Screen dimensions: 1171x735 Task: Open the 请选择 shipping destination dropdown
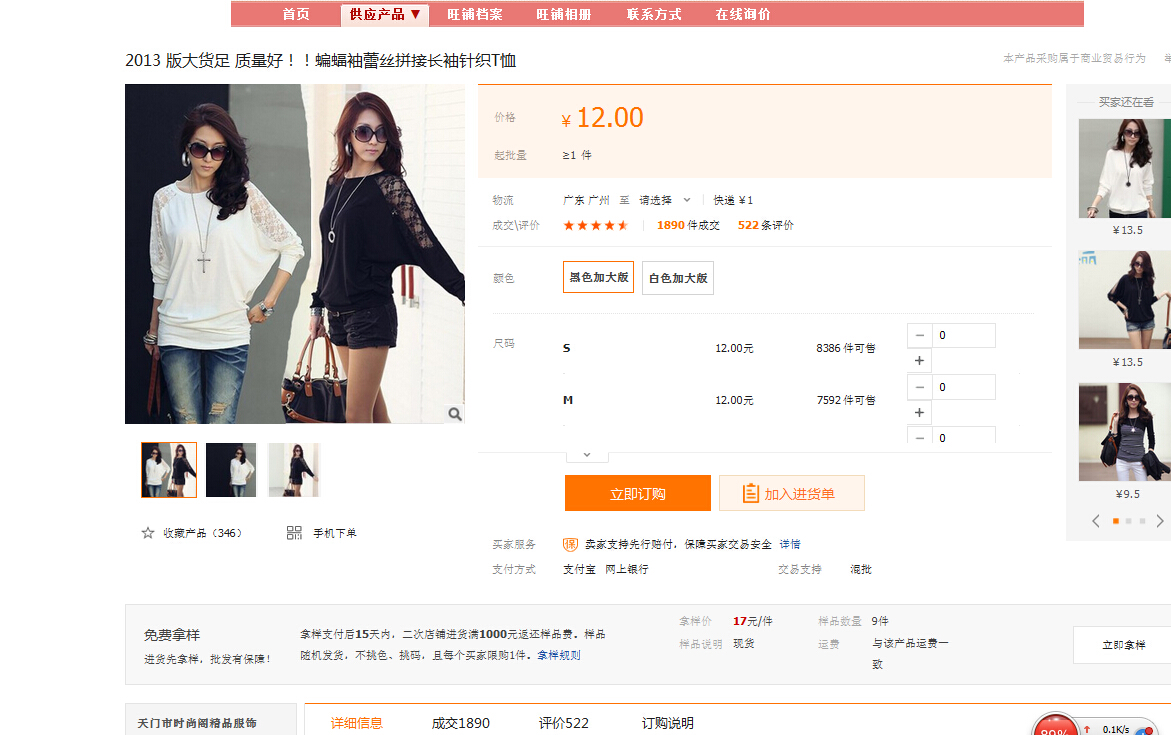point(665,200)
